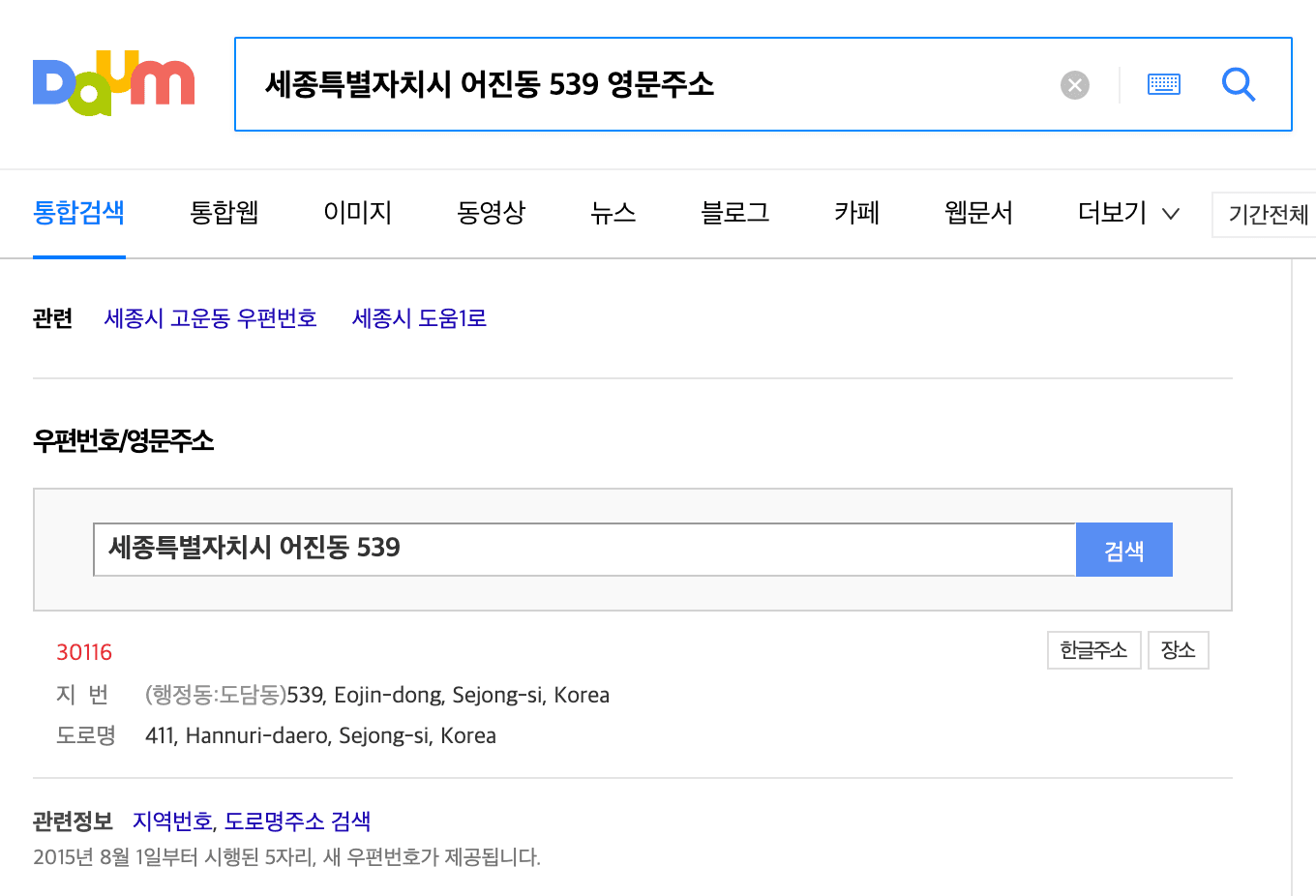Click inside the address search input field
The image size is (1316, 896).
(x=581, y=549)
